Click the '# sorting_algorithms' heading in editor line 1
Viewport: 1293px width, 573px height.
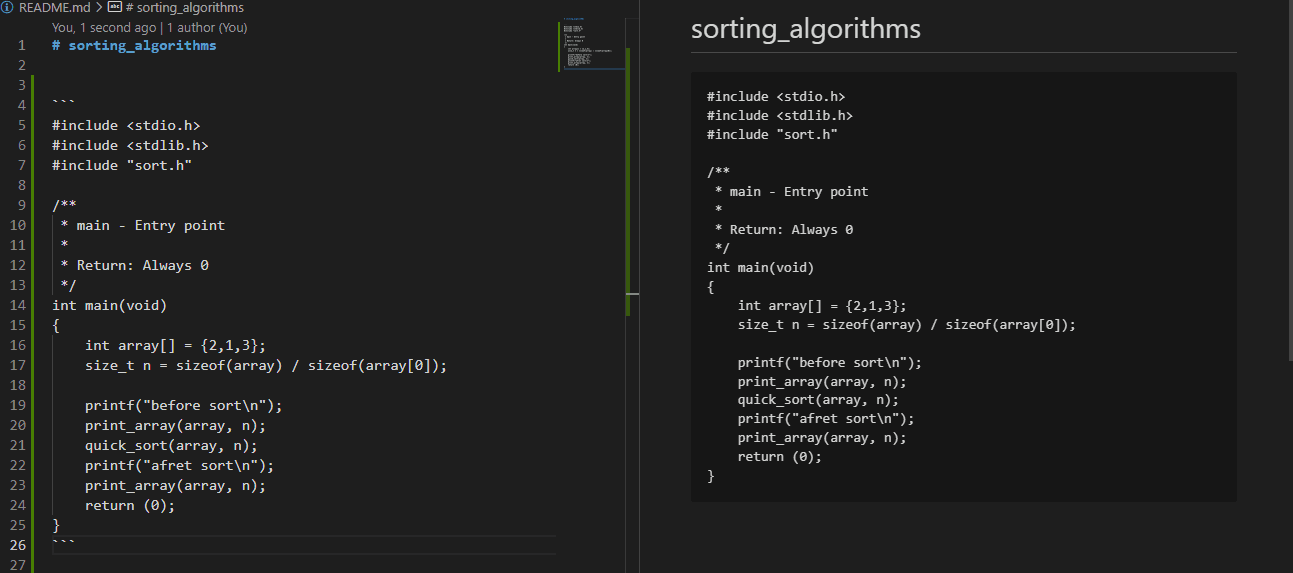tap(134, 45)
